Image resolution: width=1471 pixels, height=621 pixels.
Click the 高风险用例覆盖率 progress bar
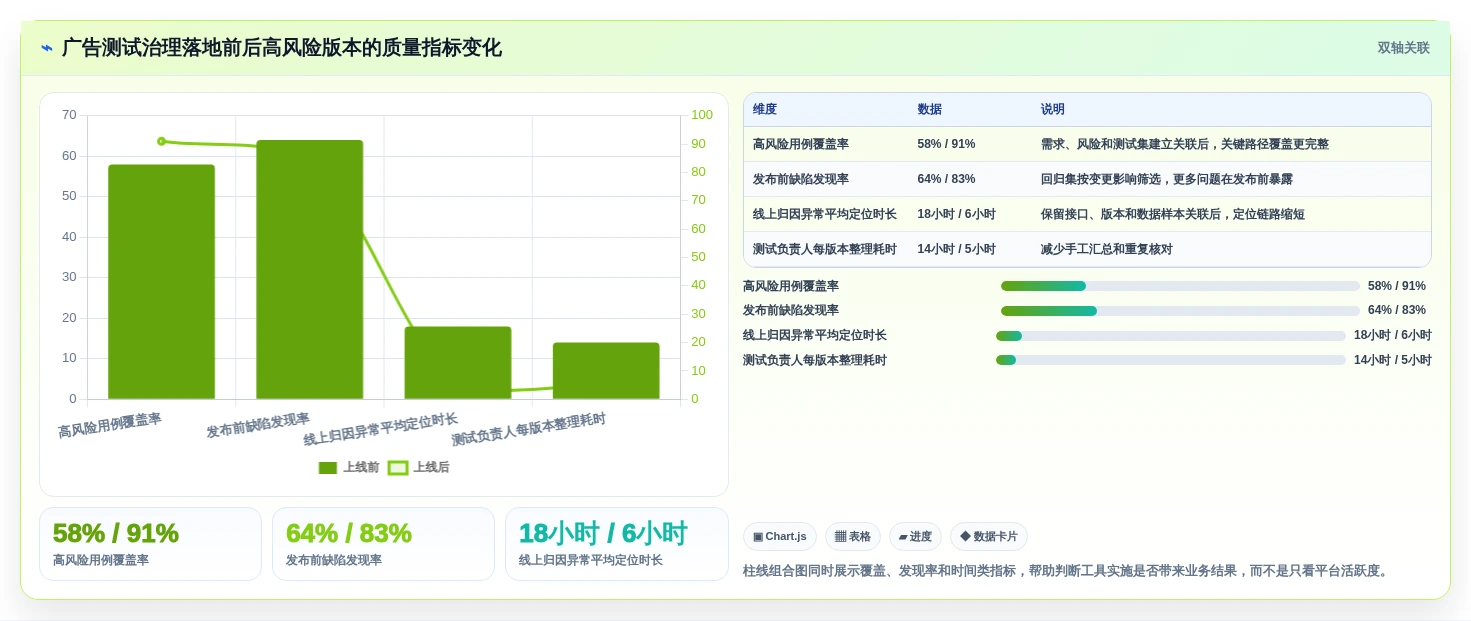pos(1180,286)
